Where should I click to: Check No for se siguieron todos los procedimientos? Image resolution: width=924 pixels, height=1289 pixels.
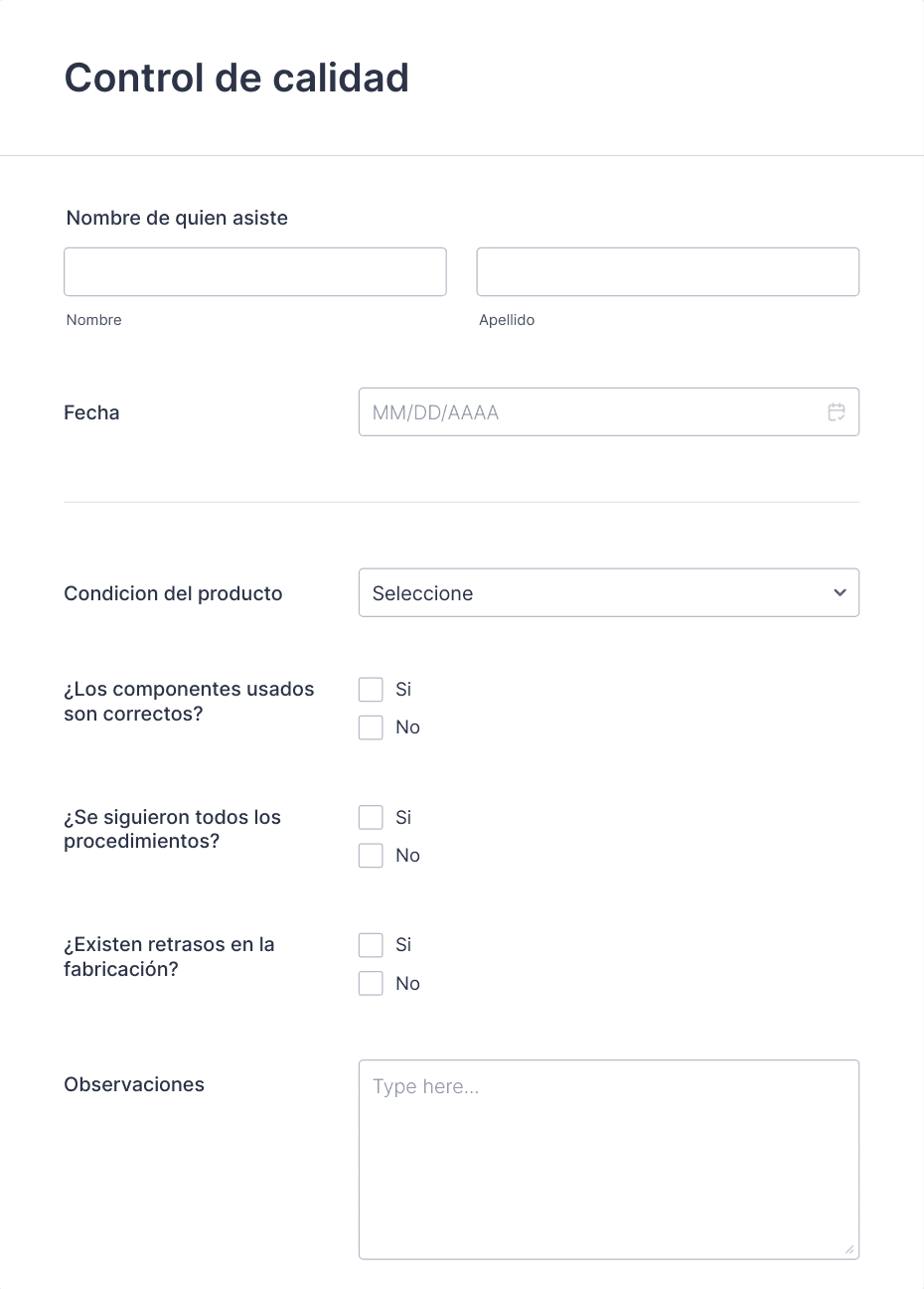click(x=371, y=856)
